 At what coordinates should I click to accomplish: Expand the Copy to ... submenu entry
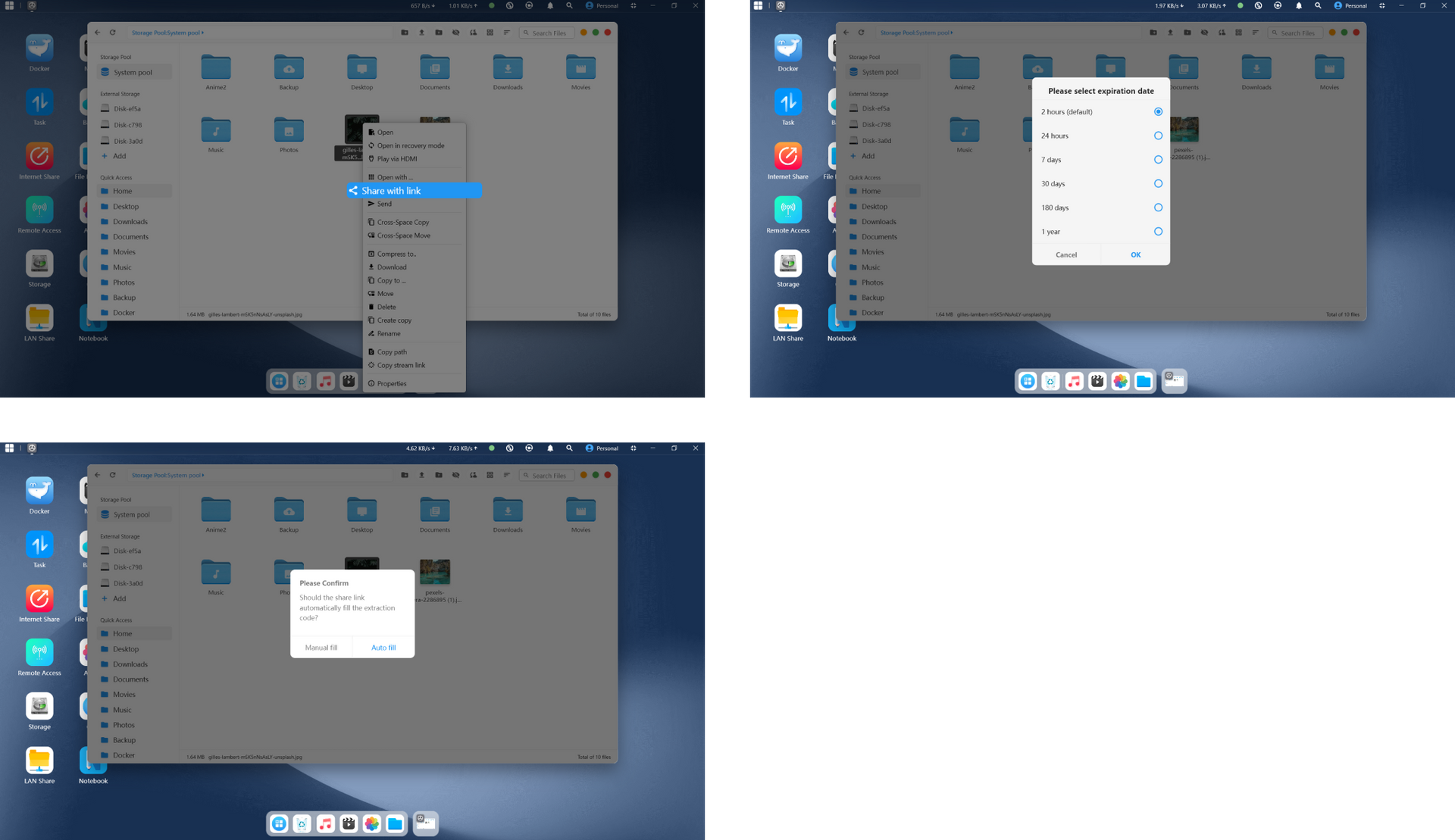point(391,280)
